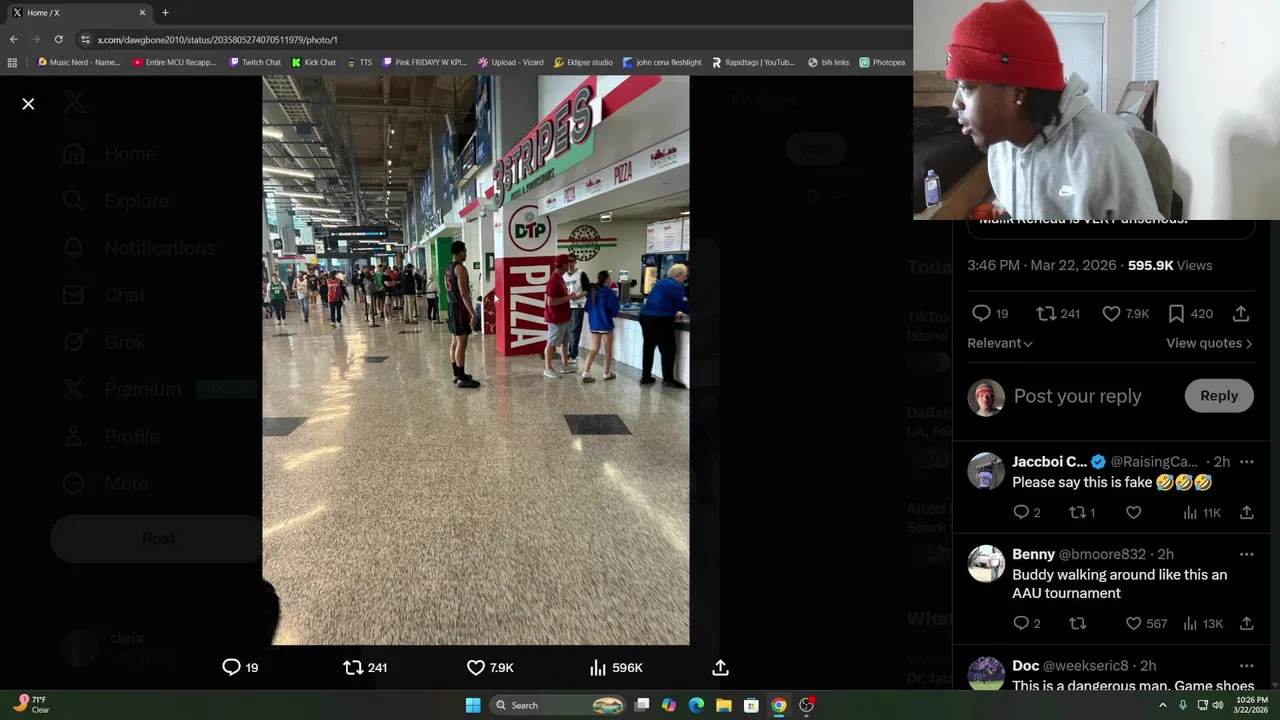Open View quotes link
This screenshot has width=1280, height=720.
(x=1209, y=343)
